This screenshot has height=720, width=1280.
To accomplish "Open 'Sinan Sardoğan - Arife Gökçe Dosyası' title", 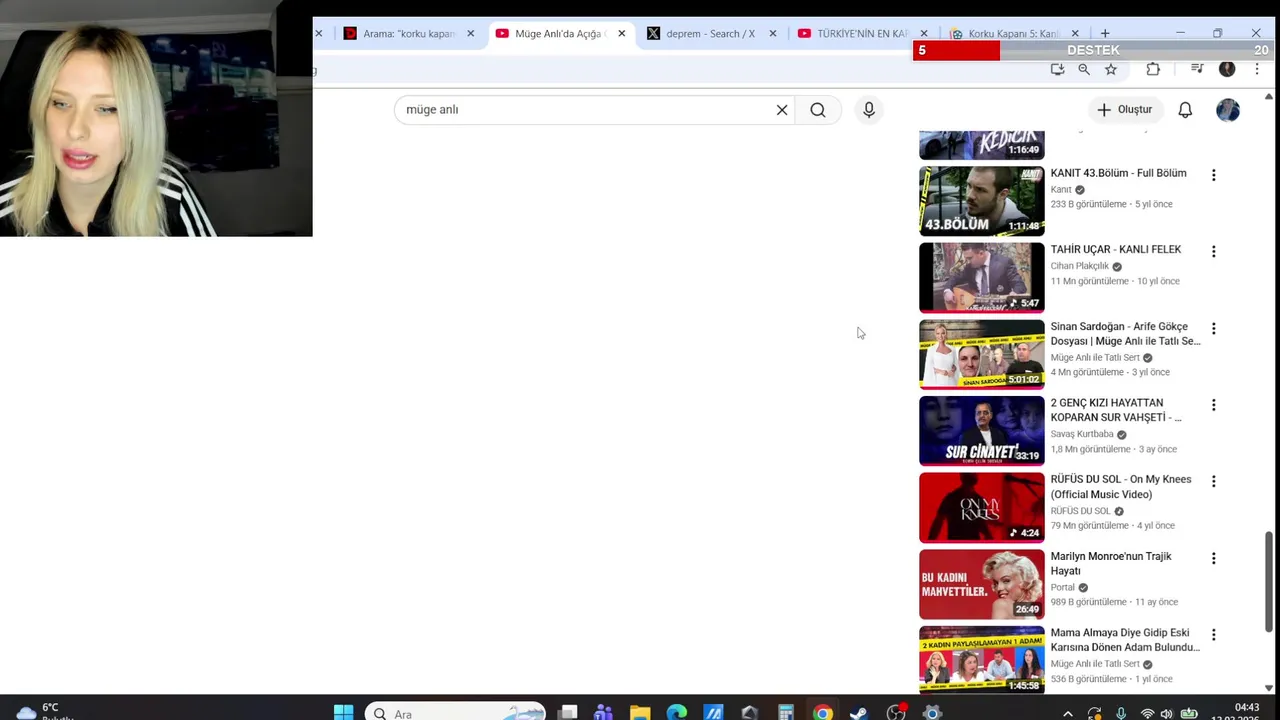I will coord(1125,334).
